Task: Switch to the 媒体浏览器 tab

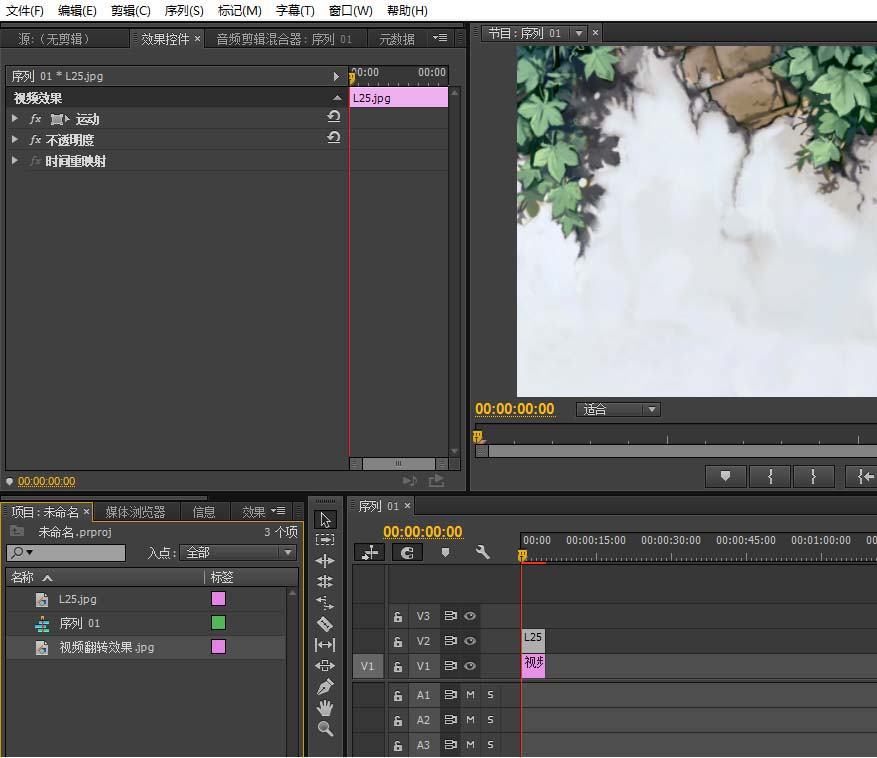Action: point(136,512)
